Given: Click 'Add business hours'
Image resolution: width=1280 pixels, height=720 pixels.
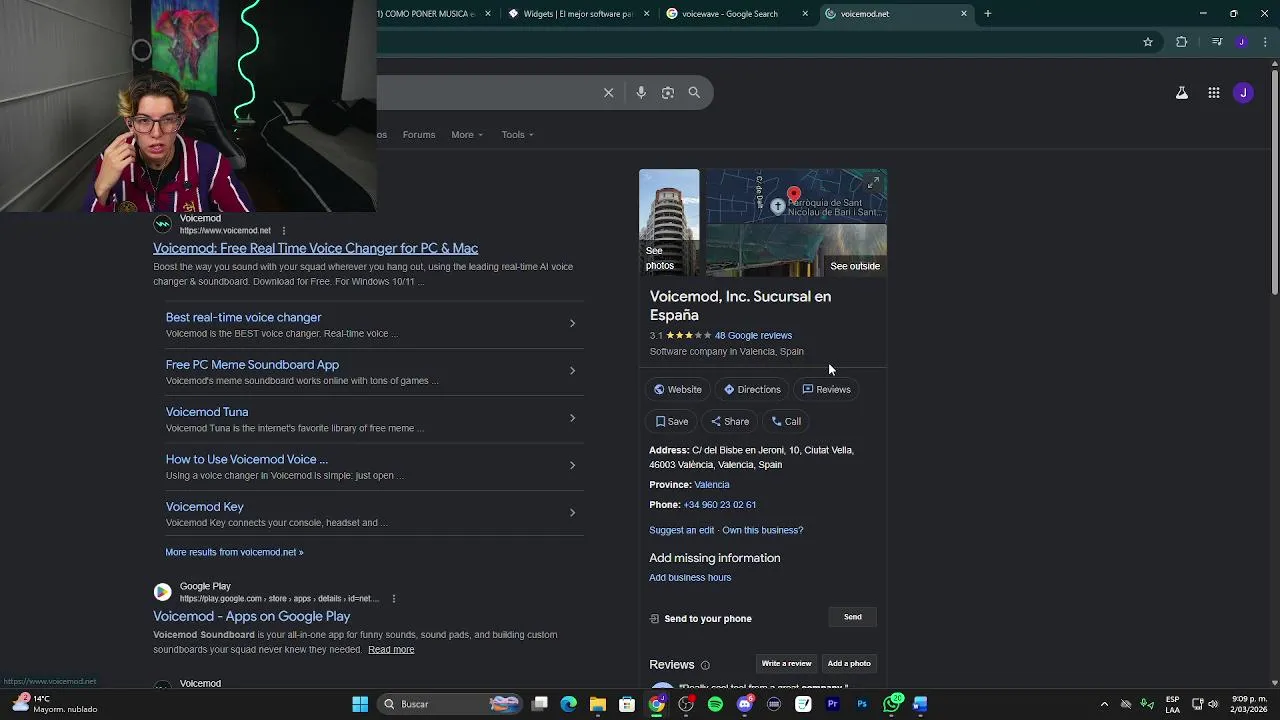Looking at the screenshot, I should [690, 578].
